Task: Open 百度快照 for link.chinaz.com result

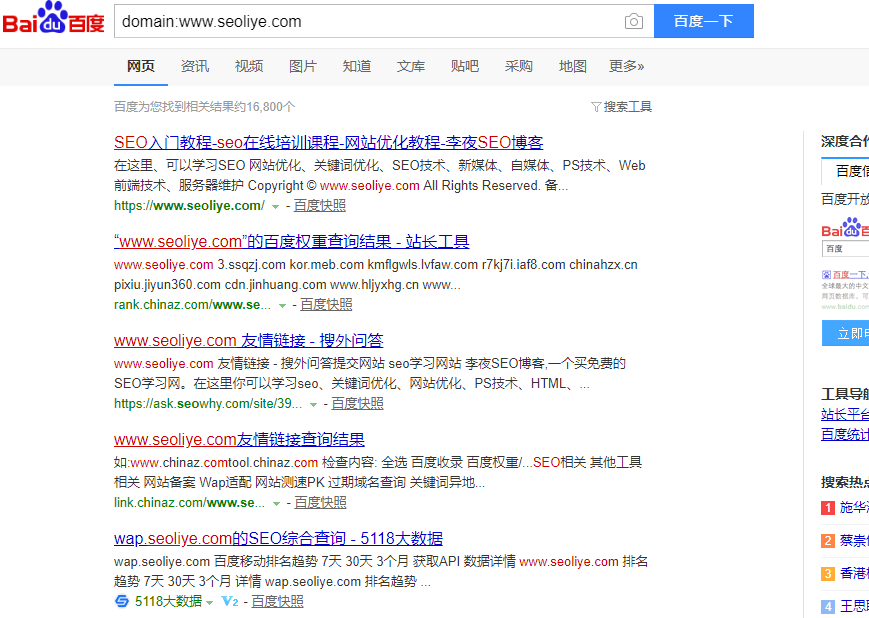Action: [320, 503]
